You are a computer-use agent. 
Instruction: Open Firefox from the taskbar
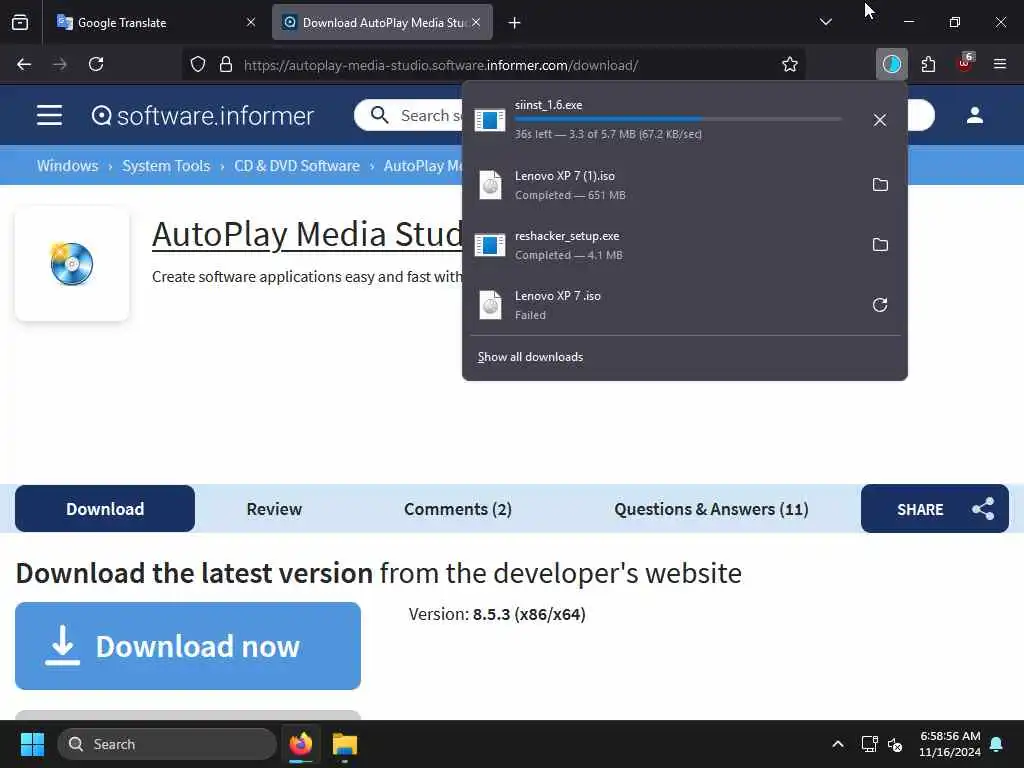301,744
